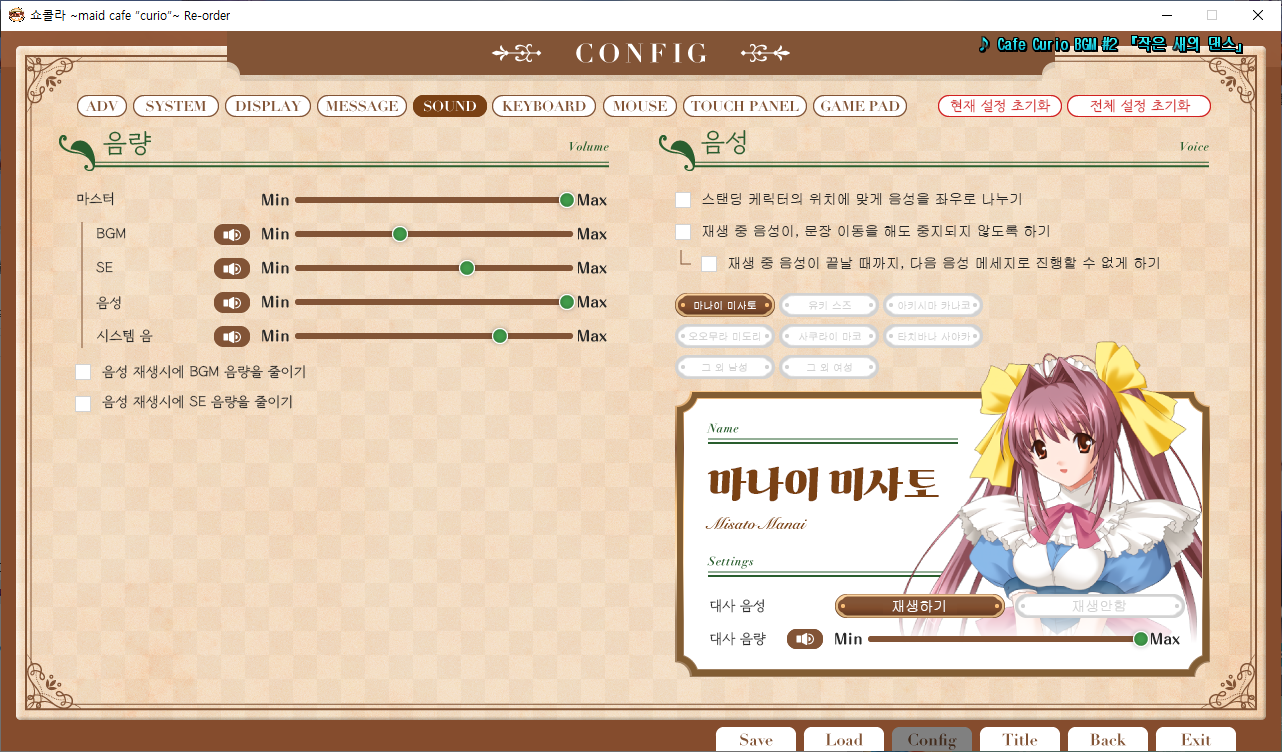The image size is (1282, 752).
Task: Click the 마스터 volume slider handle
Action: 567,200
